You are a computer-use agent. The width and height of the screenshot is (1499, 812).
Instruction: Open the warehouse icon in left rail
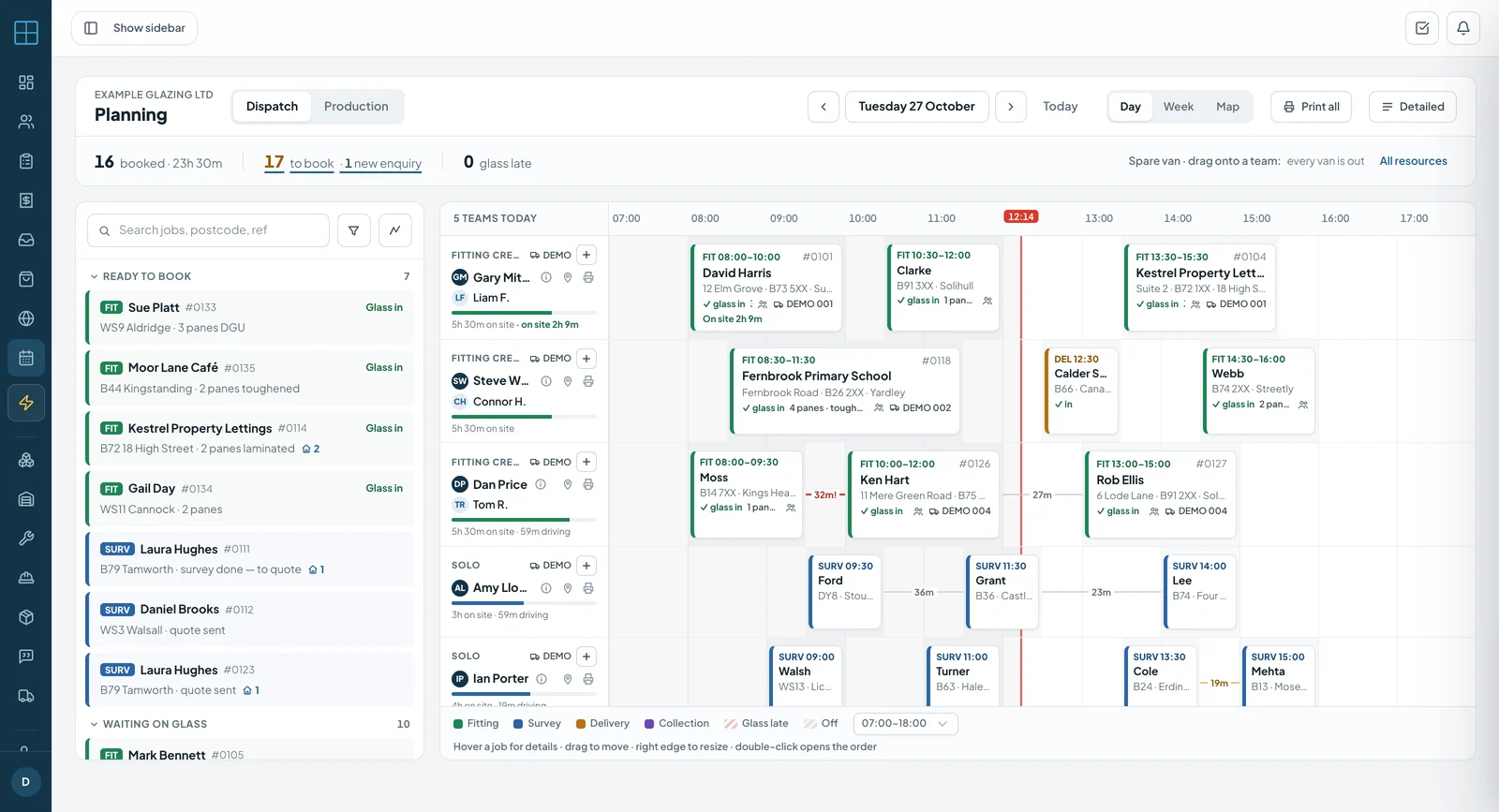click(x=26, y=499)
